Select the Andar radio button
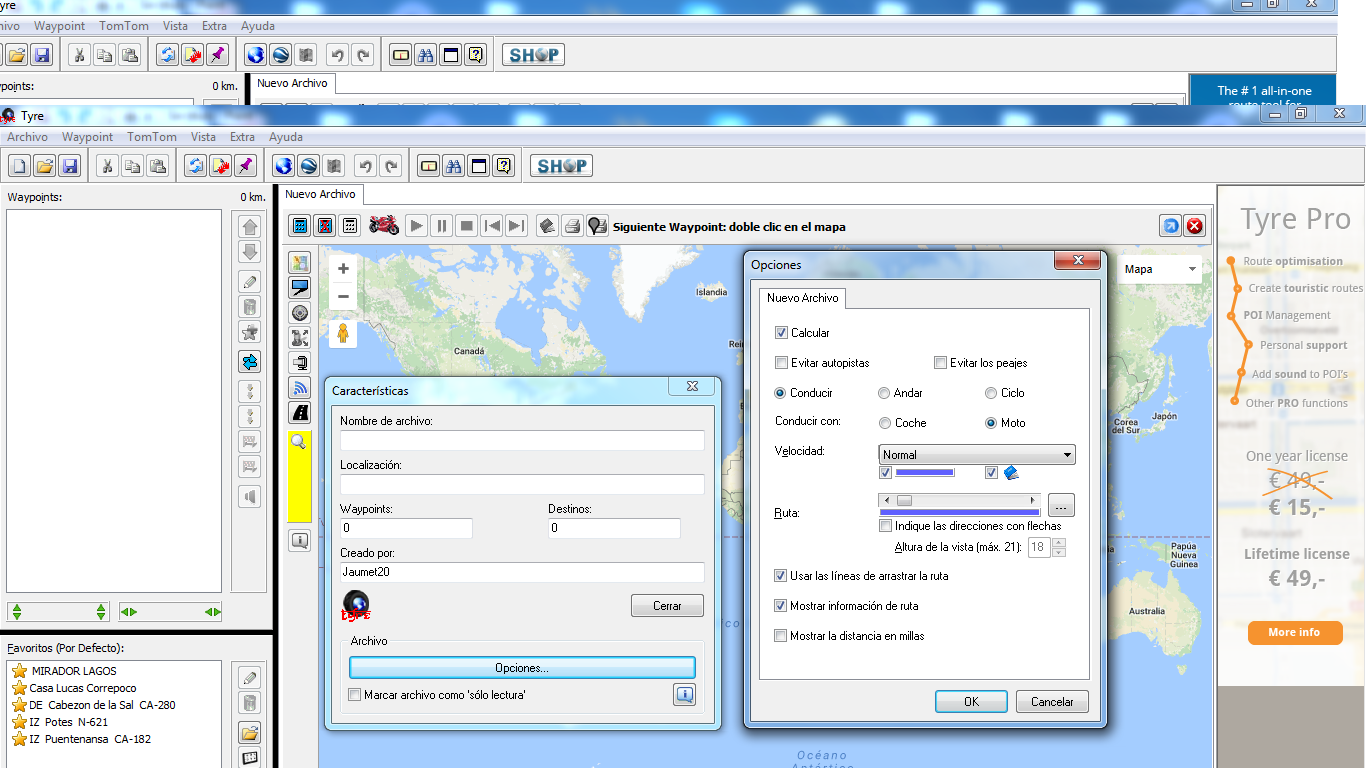Screen dimensions: 1366x768 (884, 393)
